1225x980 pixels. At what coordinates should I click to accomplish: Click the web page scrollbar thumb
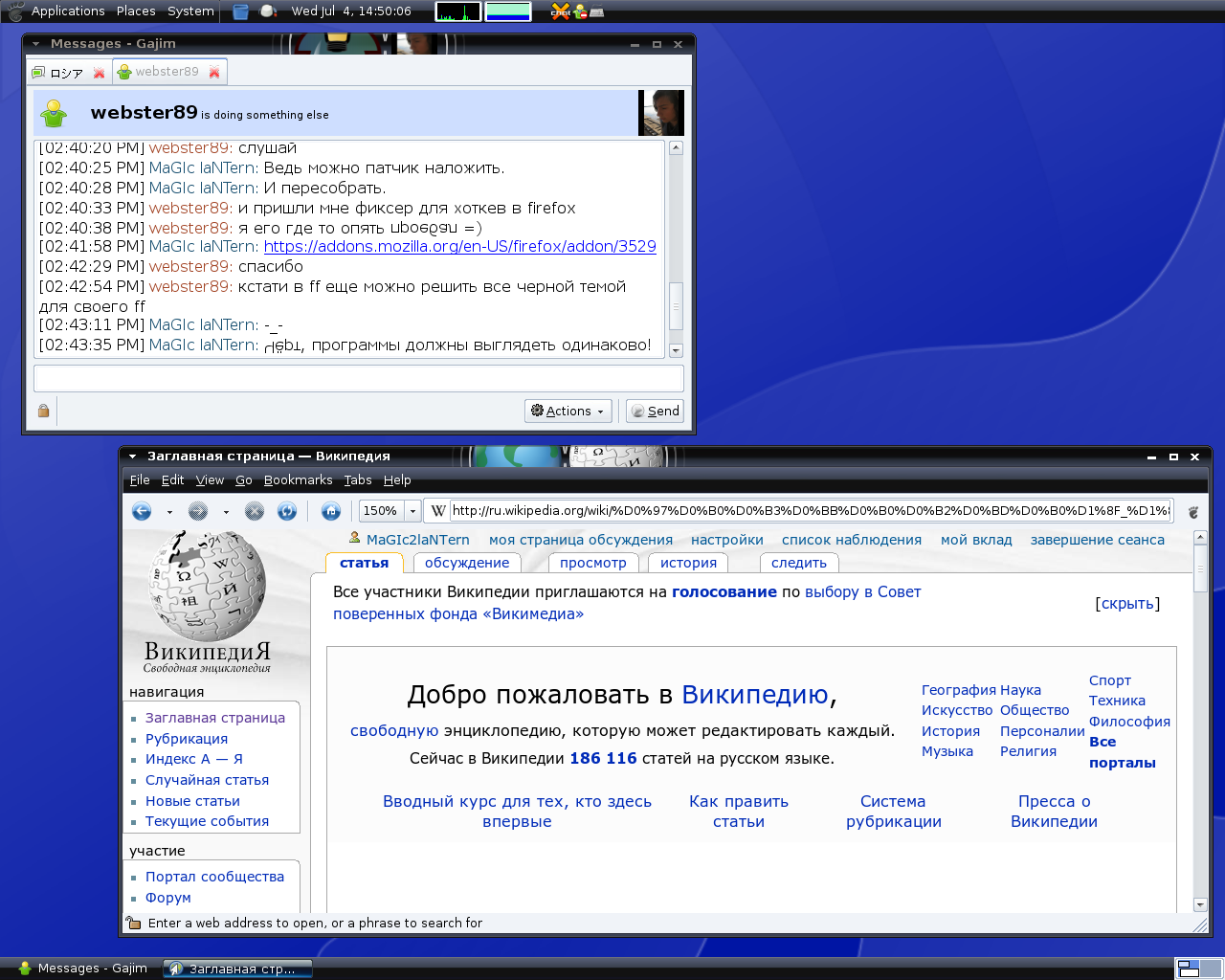(x=1201, y=568)
